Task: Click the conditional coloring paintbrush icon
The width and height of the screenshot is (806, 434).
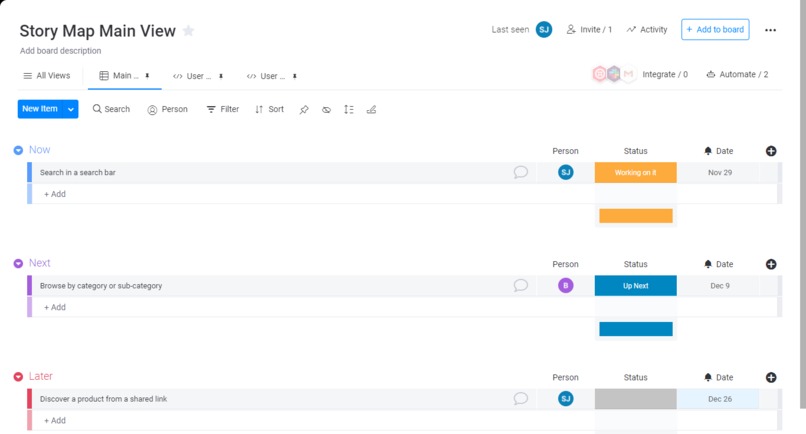Action: point(371,110)
